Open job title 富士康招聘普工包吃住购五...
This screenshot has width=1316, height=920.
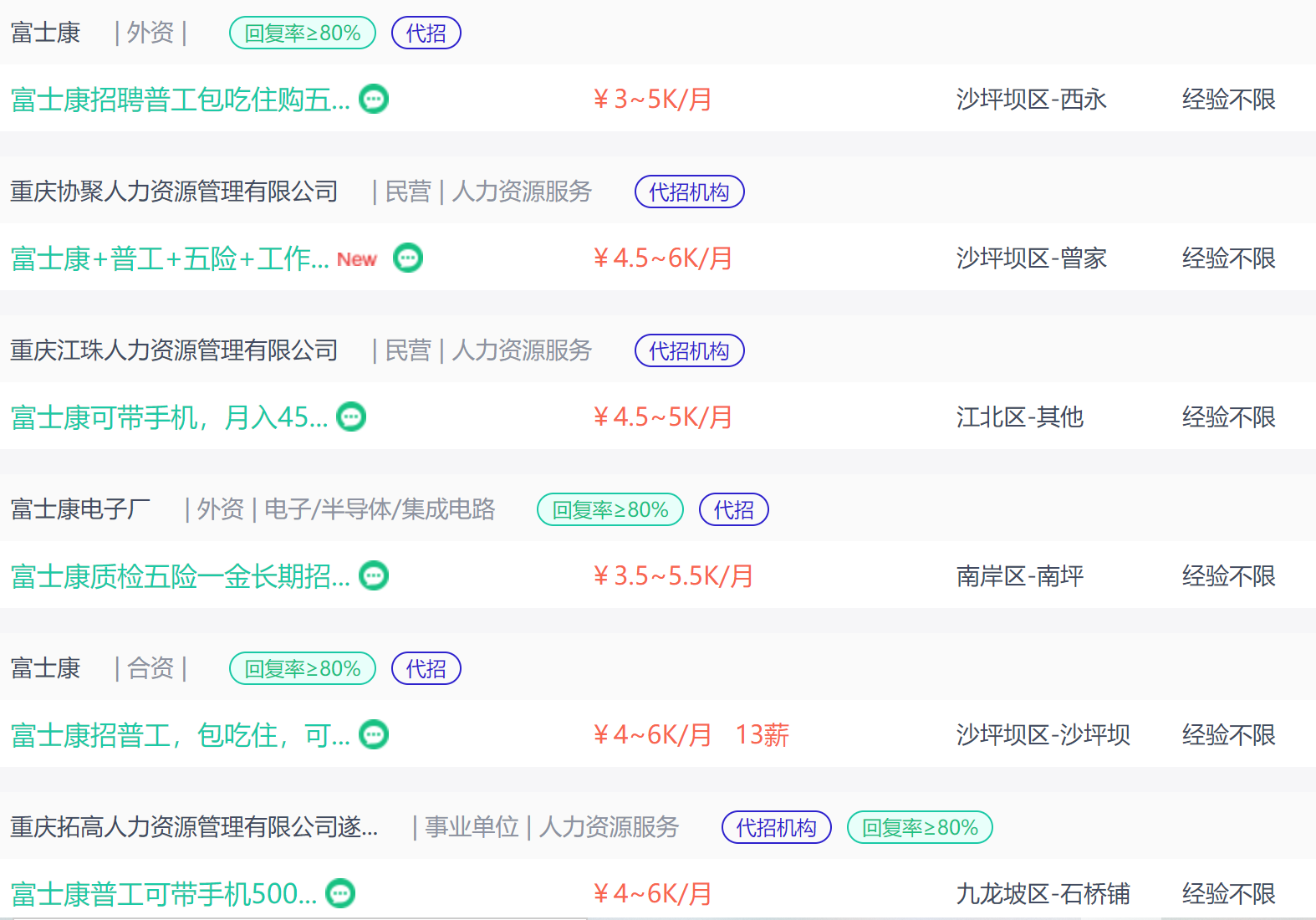[181, 100]
